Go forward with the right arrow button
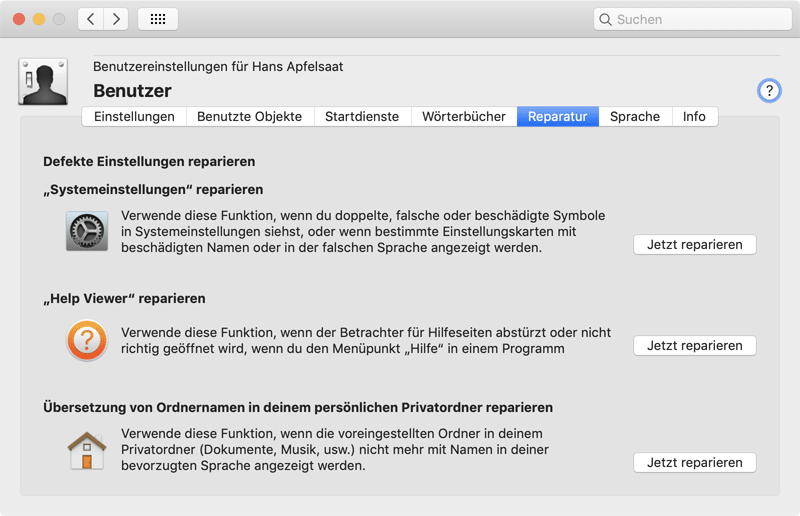This screenshot has width=800, height=516. (x=116, y=19)
